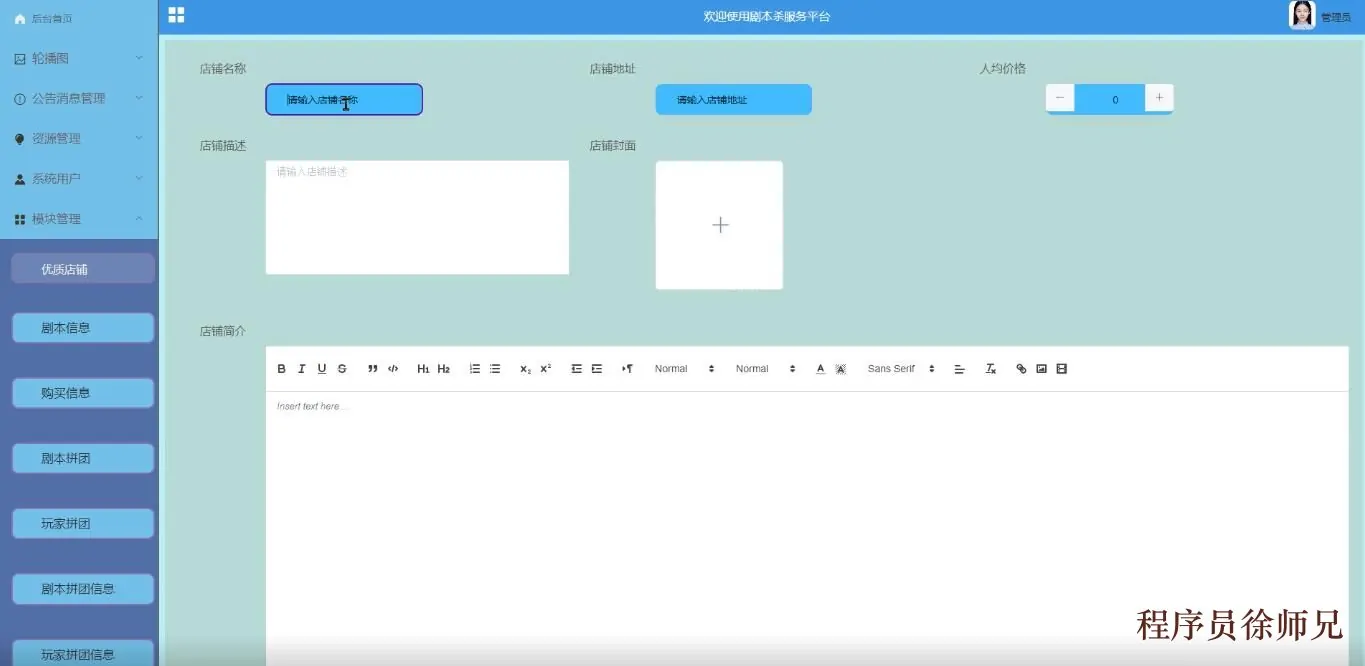Click the 店铺描述 field label
The width and height of the screenshot is (1365, 666).
223,146
